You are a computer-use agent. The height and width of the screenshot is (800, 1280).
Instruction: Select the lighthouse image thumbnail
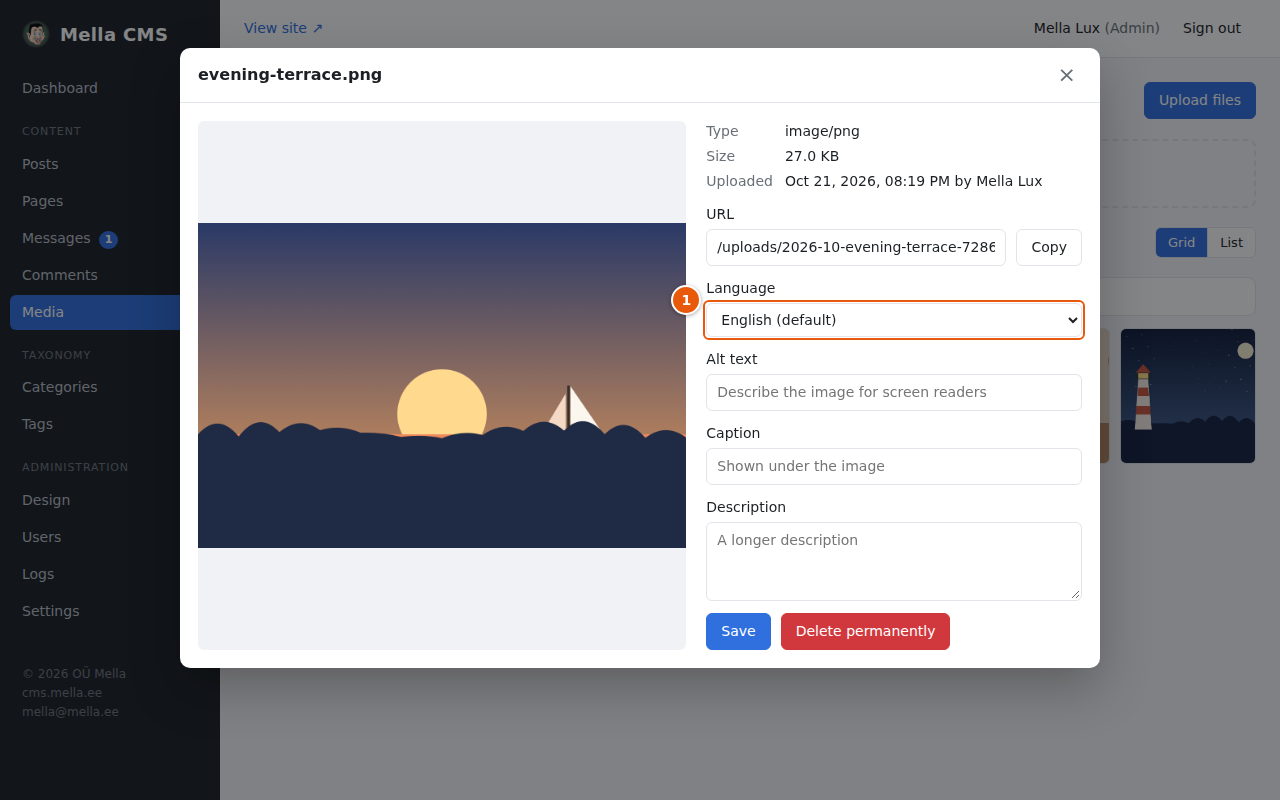pyautogui.click(x=1188, y=396)
